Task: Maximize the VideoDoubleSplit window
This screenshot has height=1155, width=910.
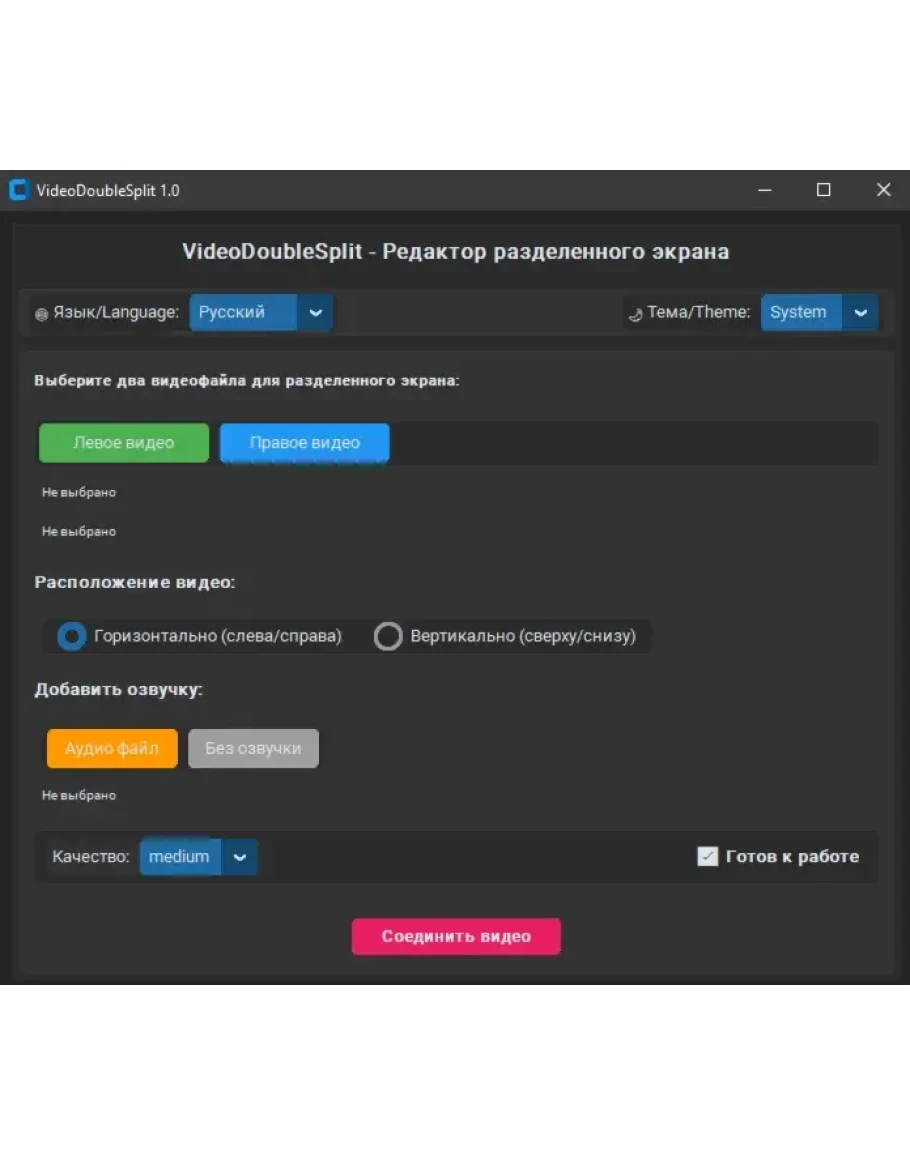Action: pos(823,190)
